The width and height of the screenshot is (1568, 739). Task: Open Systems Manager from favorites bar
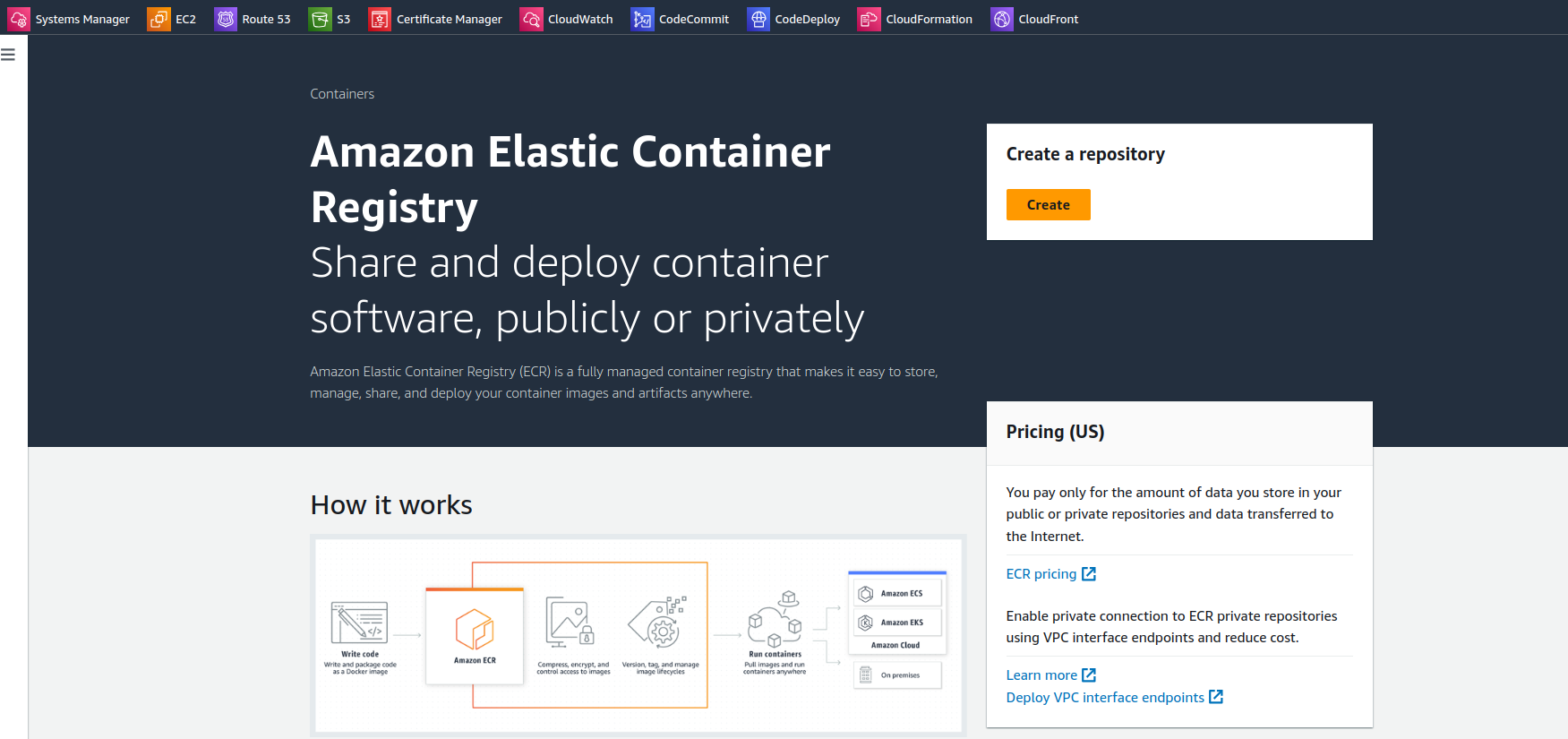click(x=82, y=19)
